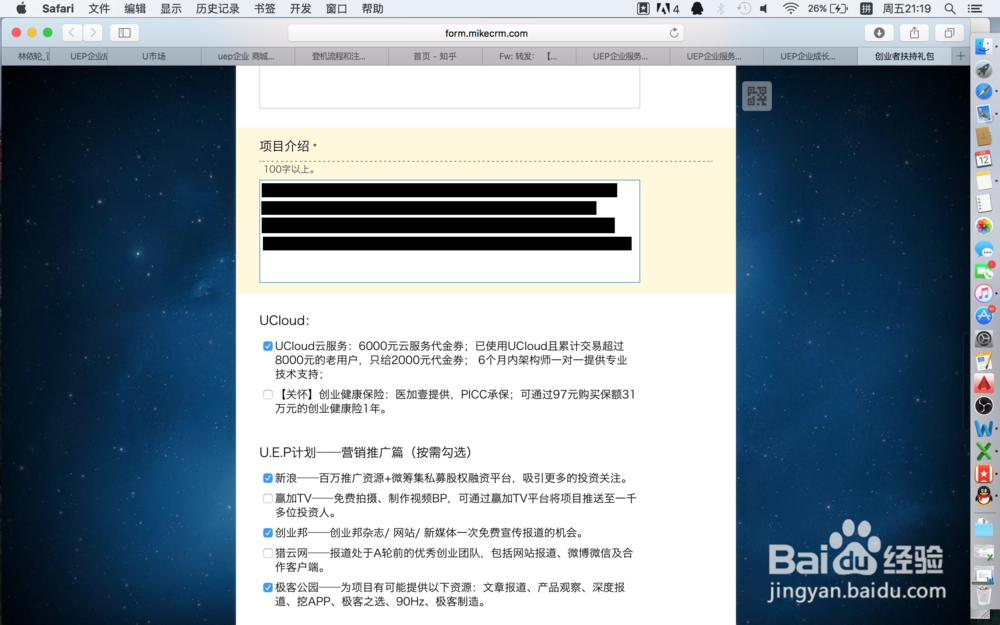The image size is (1000, 625).
Task: Go back with the Safari back arrow
Action: point(72,33)
